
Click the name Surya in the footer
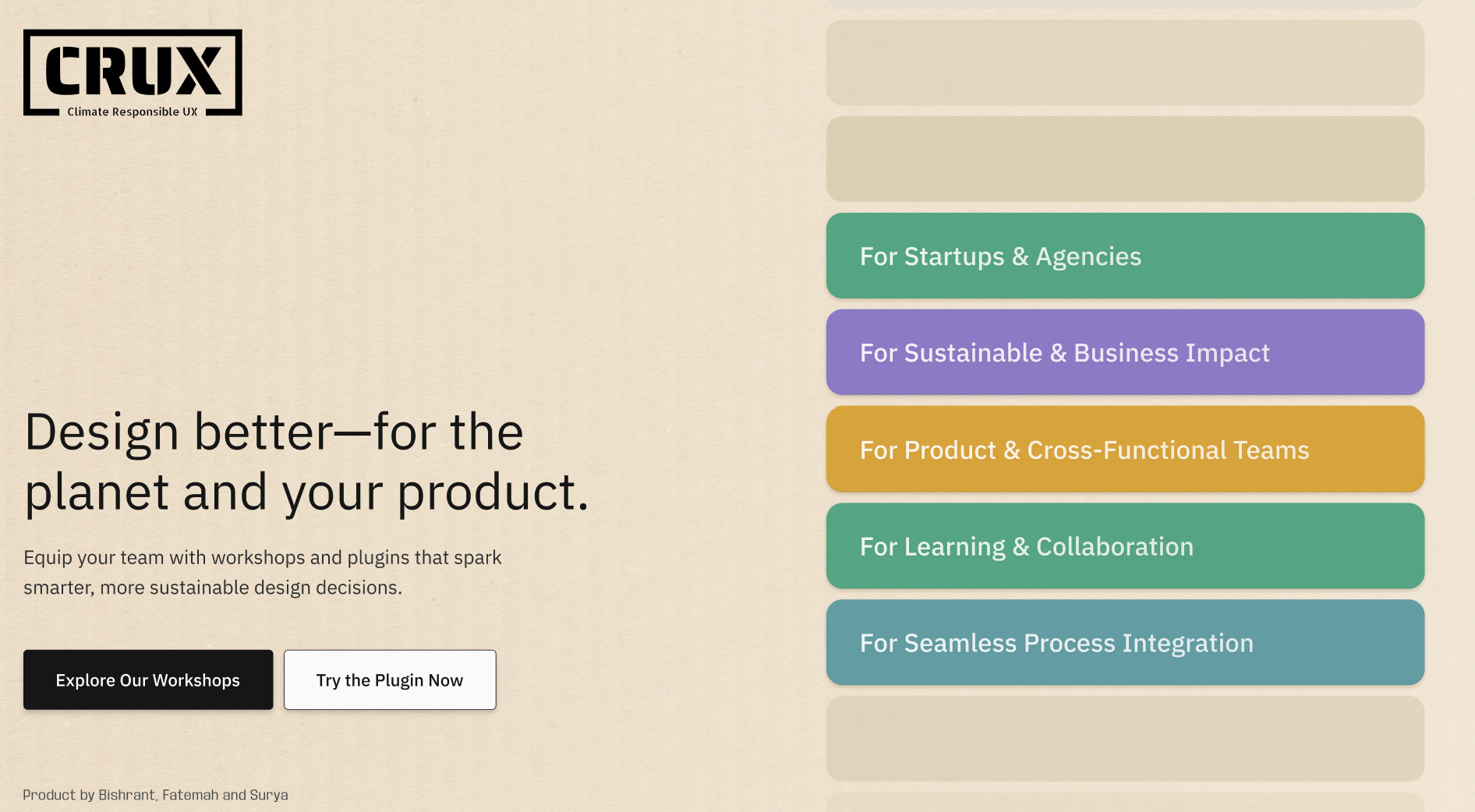point(269,796)
